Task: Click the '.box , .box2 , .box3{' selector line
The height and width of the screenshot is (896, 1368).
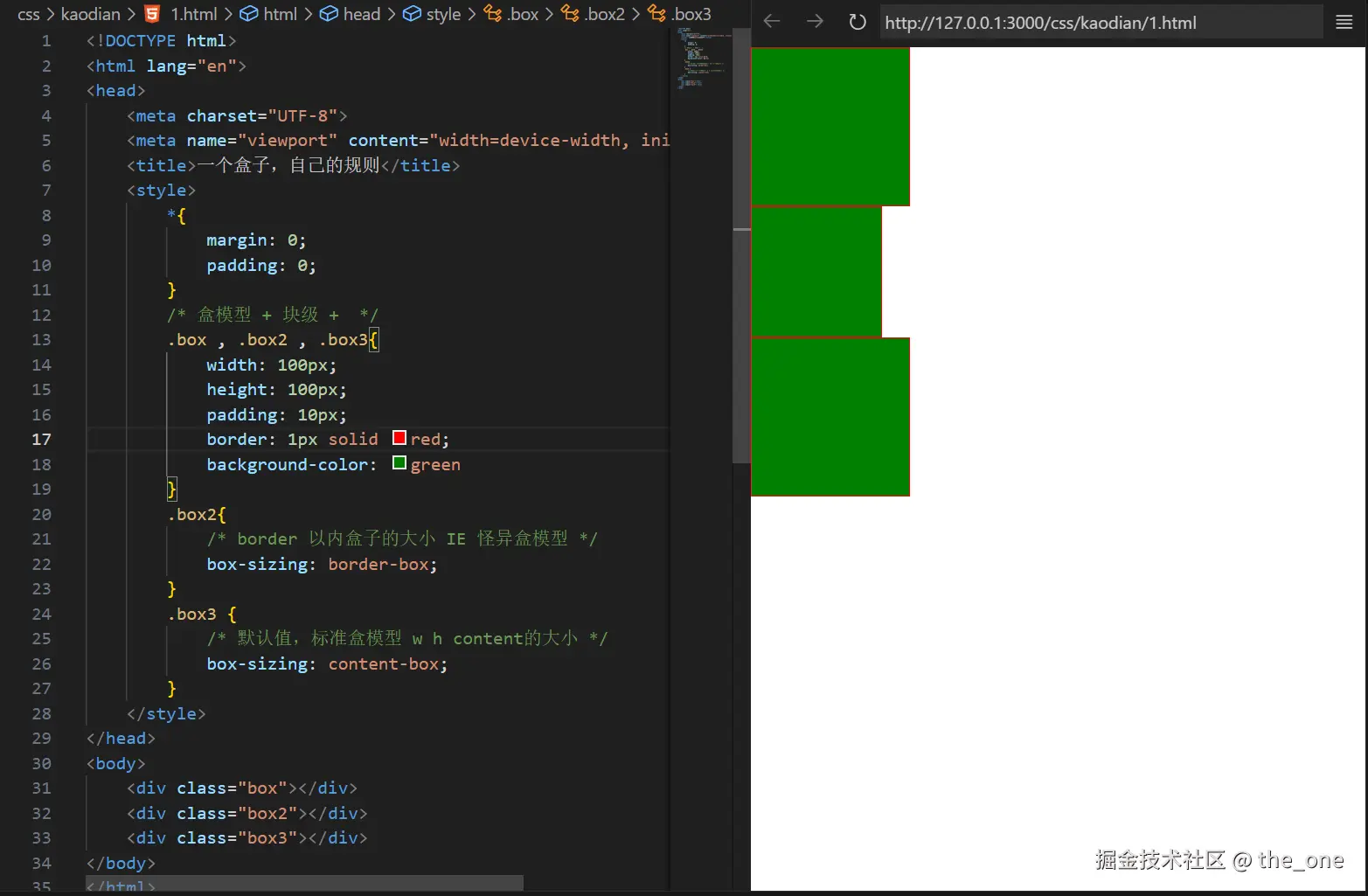Action: point(273,339)
